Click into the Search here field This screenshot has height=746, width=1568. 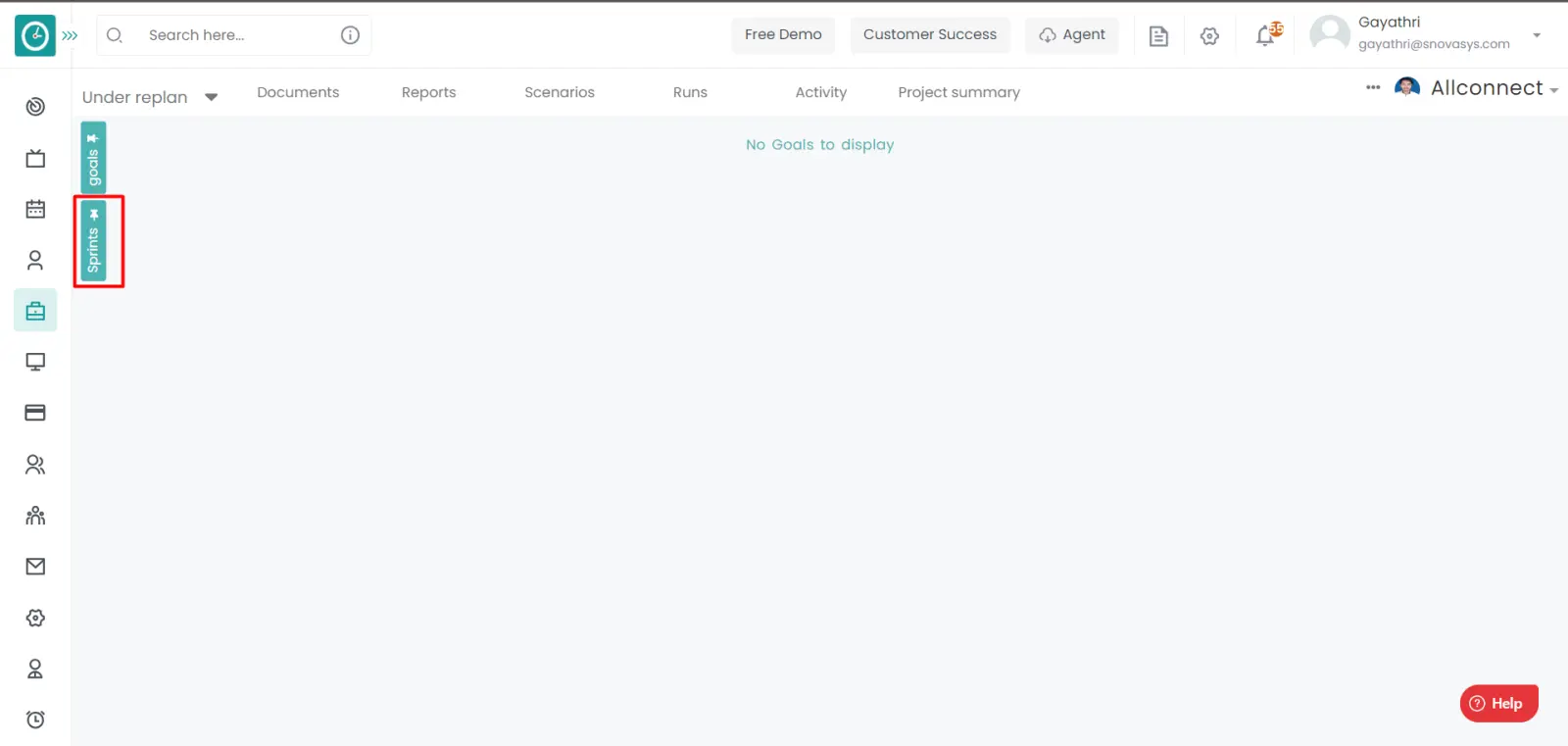tap(235, 35)
